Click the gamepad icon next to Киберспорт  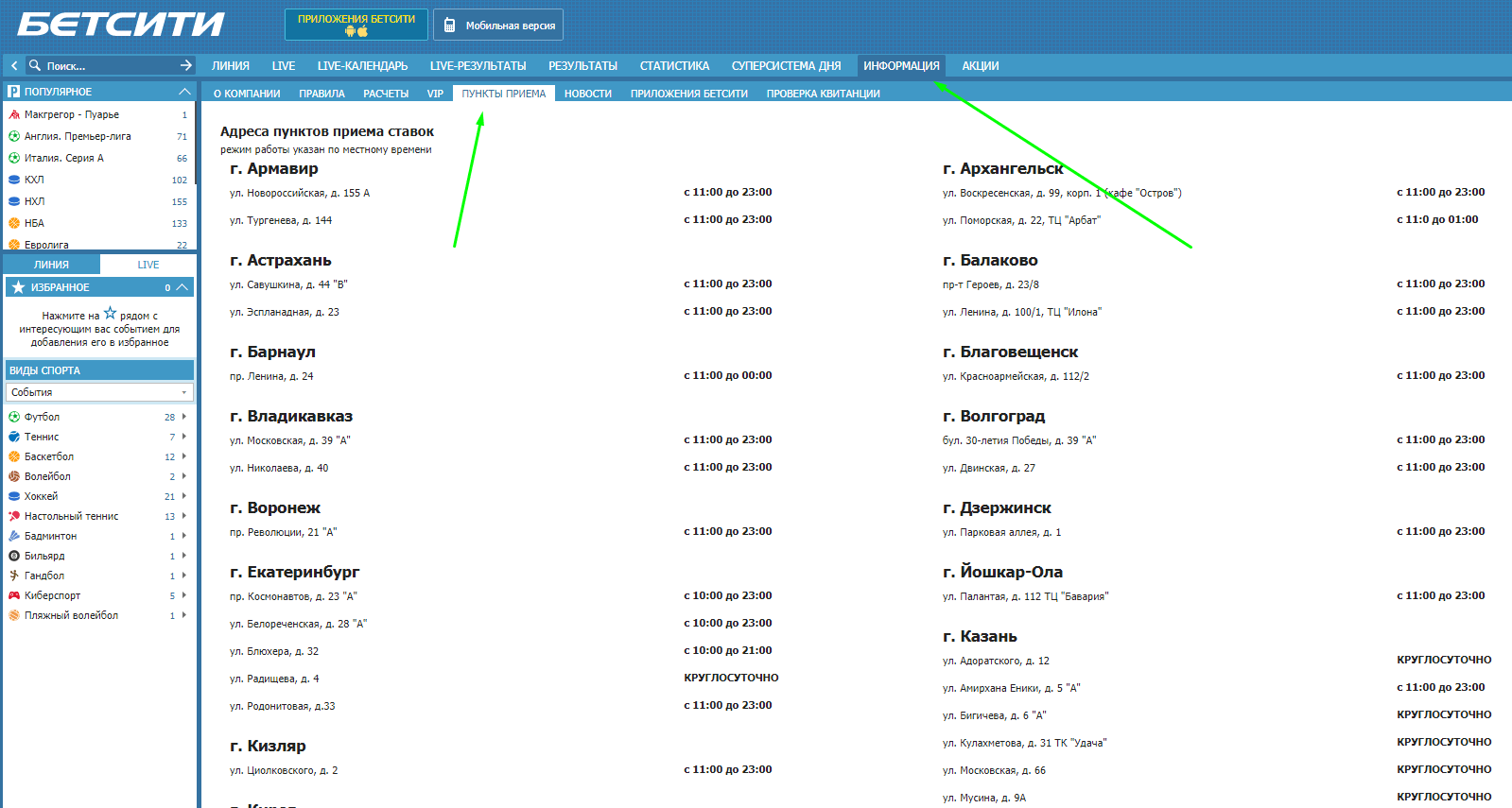(x=14, y=595)
